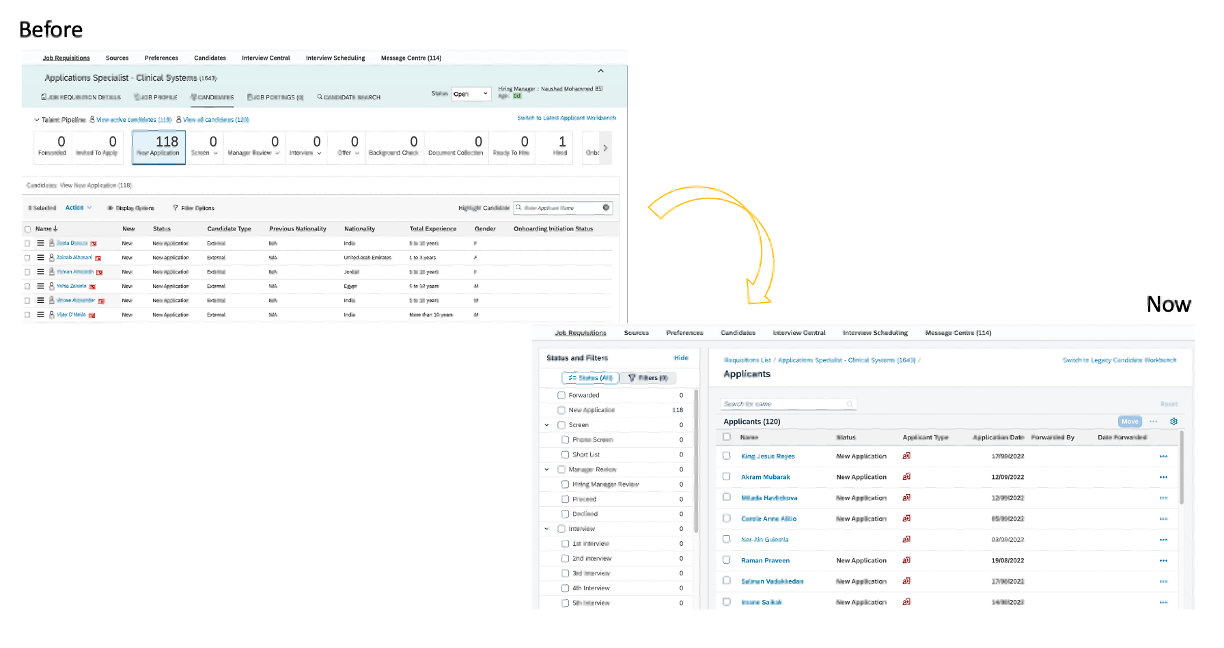Click the ellipsis icon beside the Move button
Image resolution: width=1224 pixels, height=648 pixels.
coord(1153,421)
